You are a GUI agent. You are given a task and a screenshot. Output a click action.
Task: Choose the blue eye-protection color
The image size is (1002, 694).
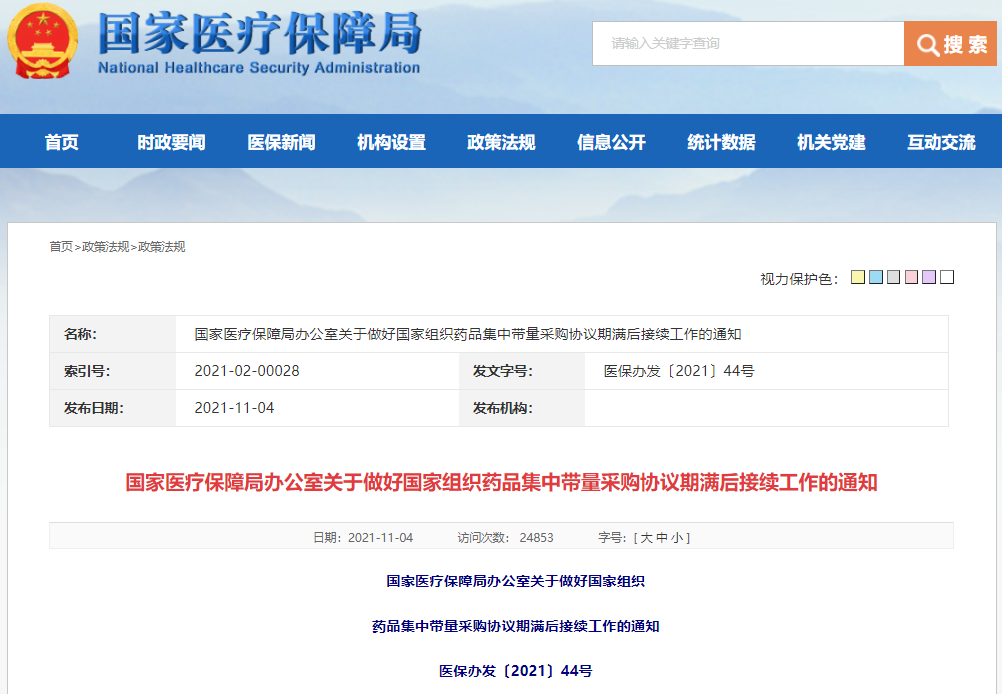(875, 277)
